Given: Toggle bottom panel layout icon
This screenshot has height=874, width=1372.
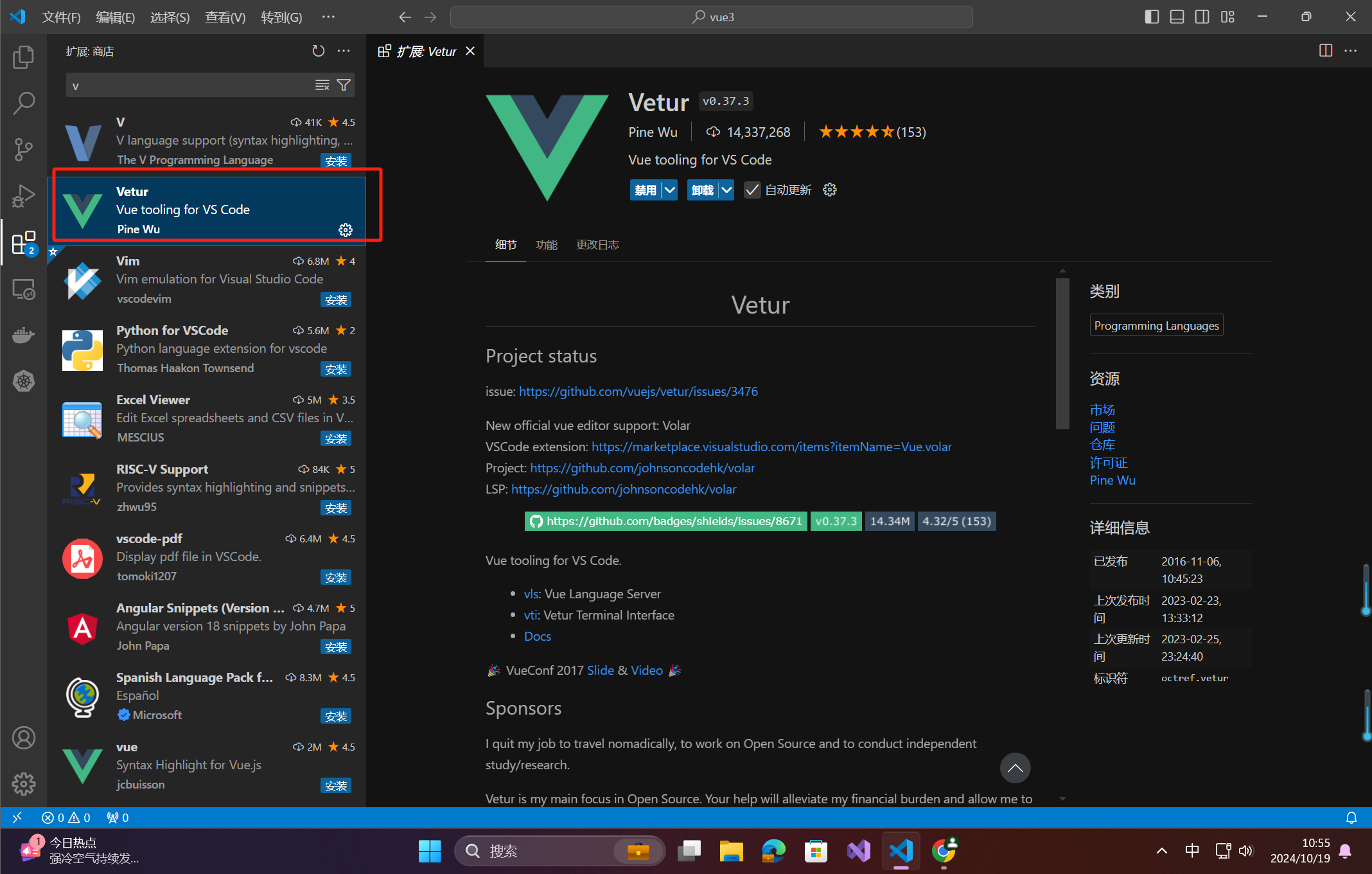Looking at the screenshot, I should (x=1177, y=17).
